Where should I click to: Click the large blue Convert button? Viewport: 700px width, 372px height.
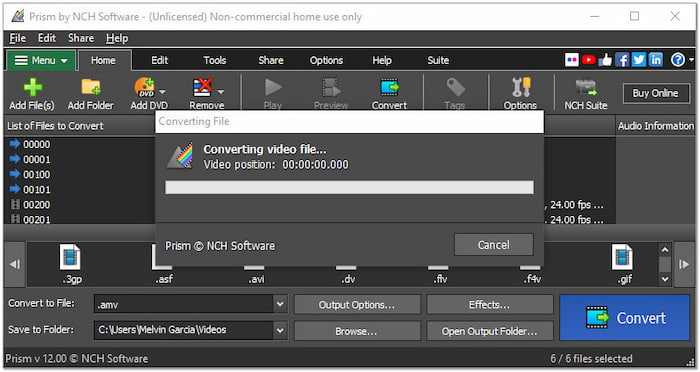[x=625, y=318]
